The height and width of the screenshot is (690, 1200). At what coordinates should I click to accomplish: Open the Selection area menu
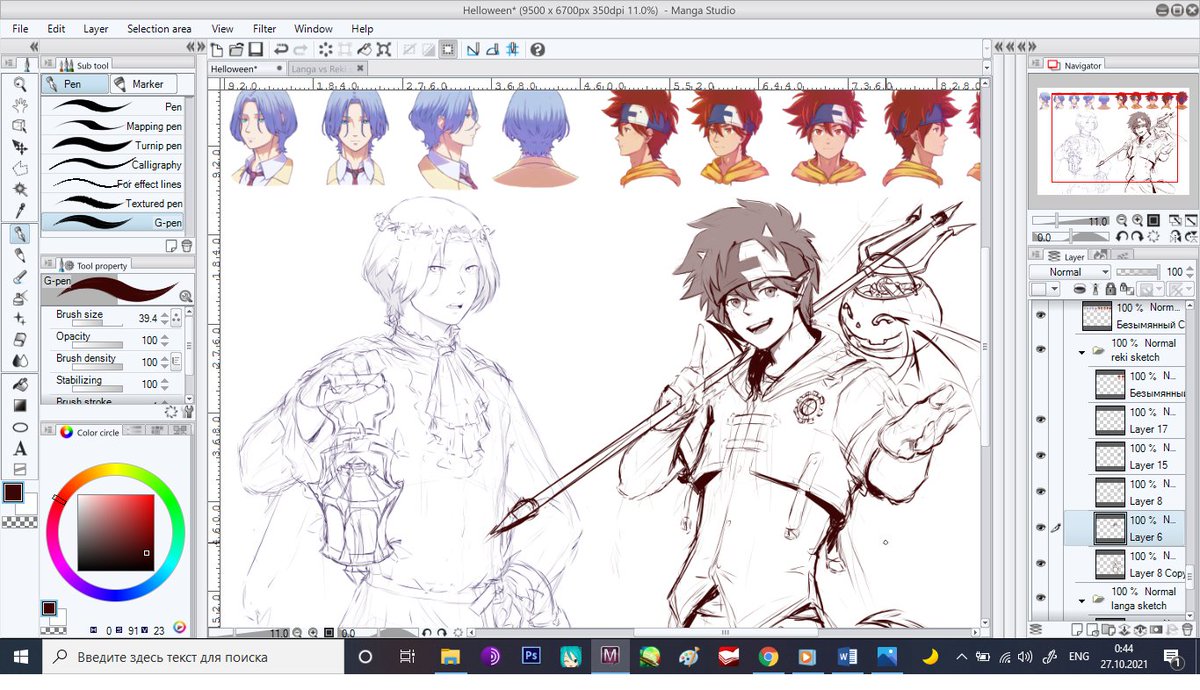tap(159, 29)
